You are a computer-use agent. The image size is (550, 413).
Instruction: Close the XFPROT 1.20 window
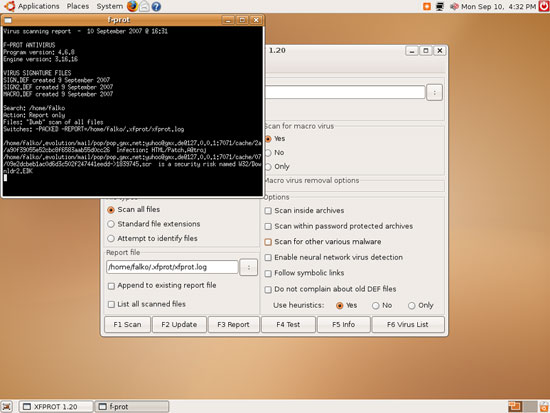440,51
